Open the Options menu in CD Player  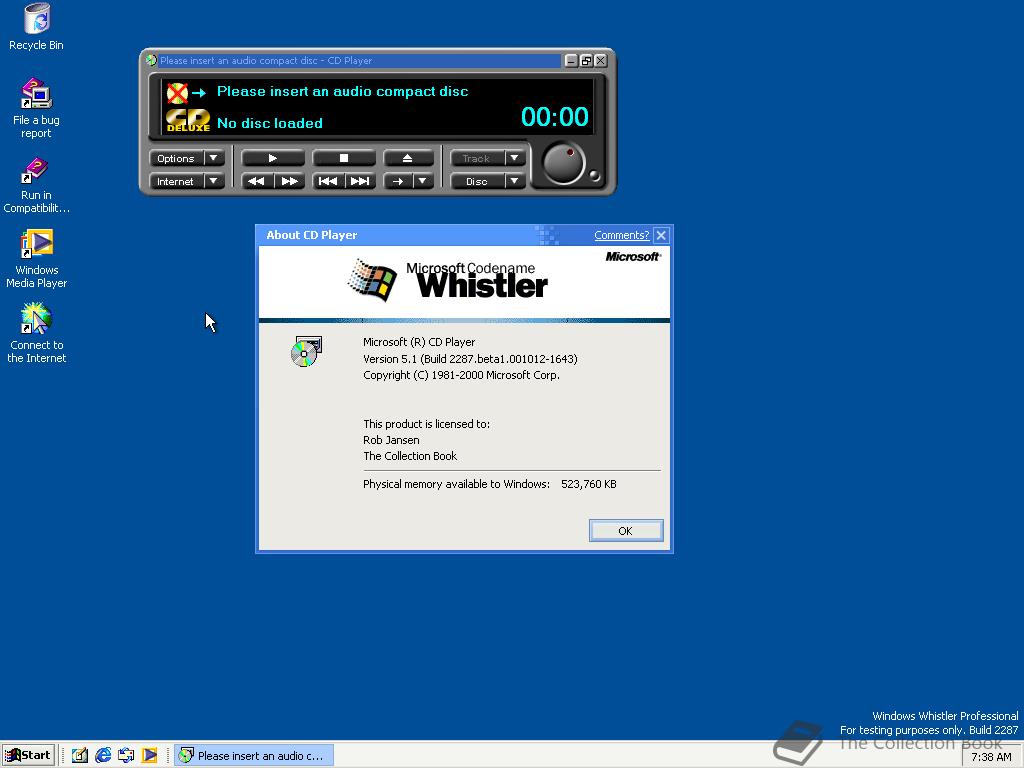pos(187,158)
